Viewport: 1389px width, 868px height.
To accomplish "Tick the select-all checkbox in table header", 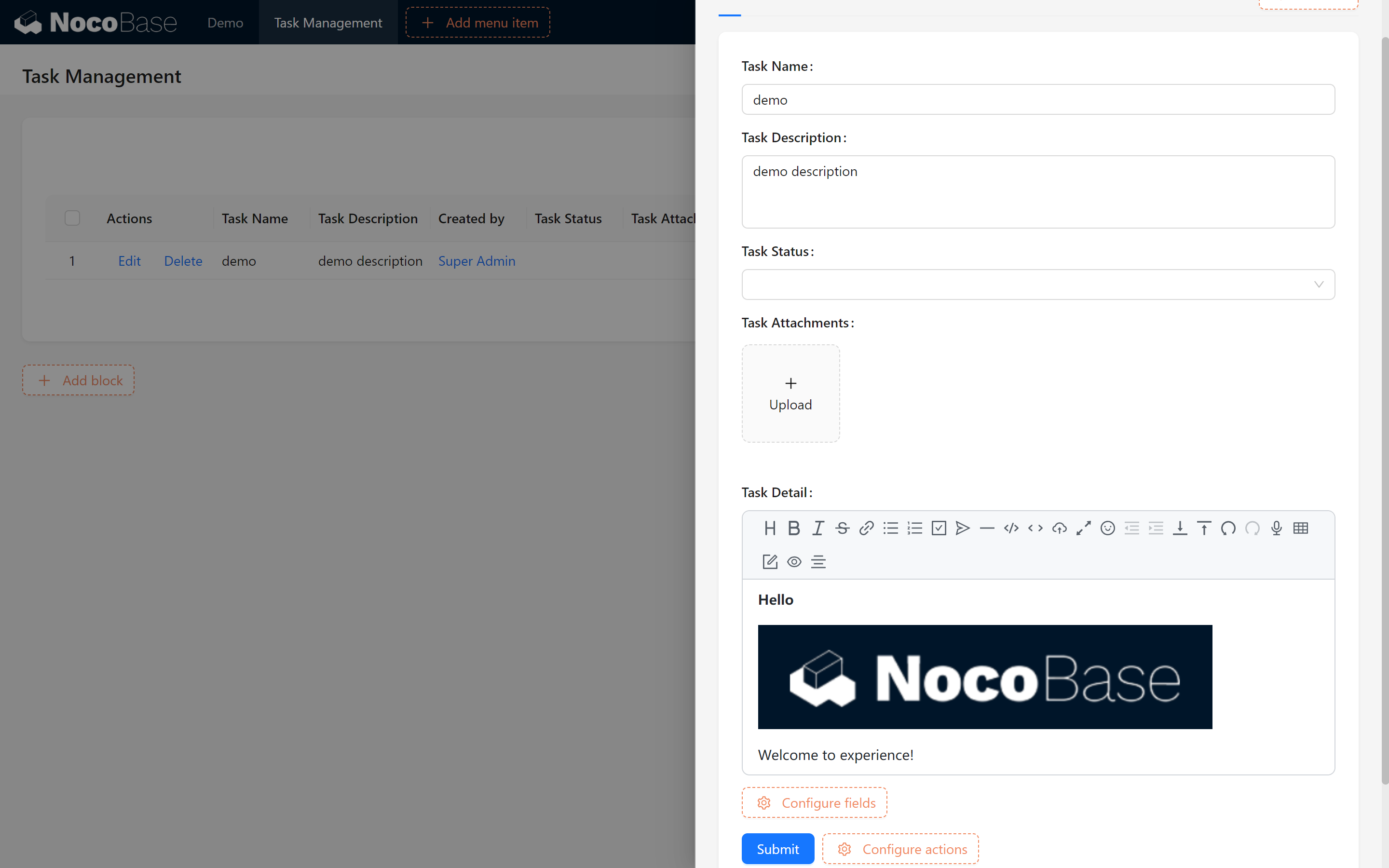I will (72, 218).
